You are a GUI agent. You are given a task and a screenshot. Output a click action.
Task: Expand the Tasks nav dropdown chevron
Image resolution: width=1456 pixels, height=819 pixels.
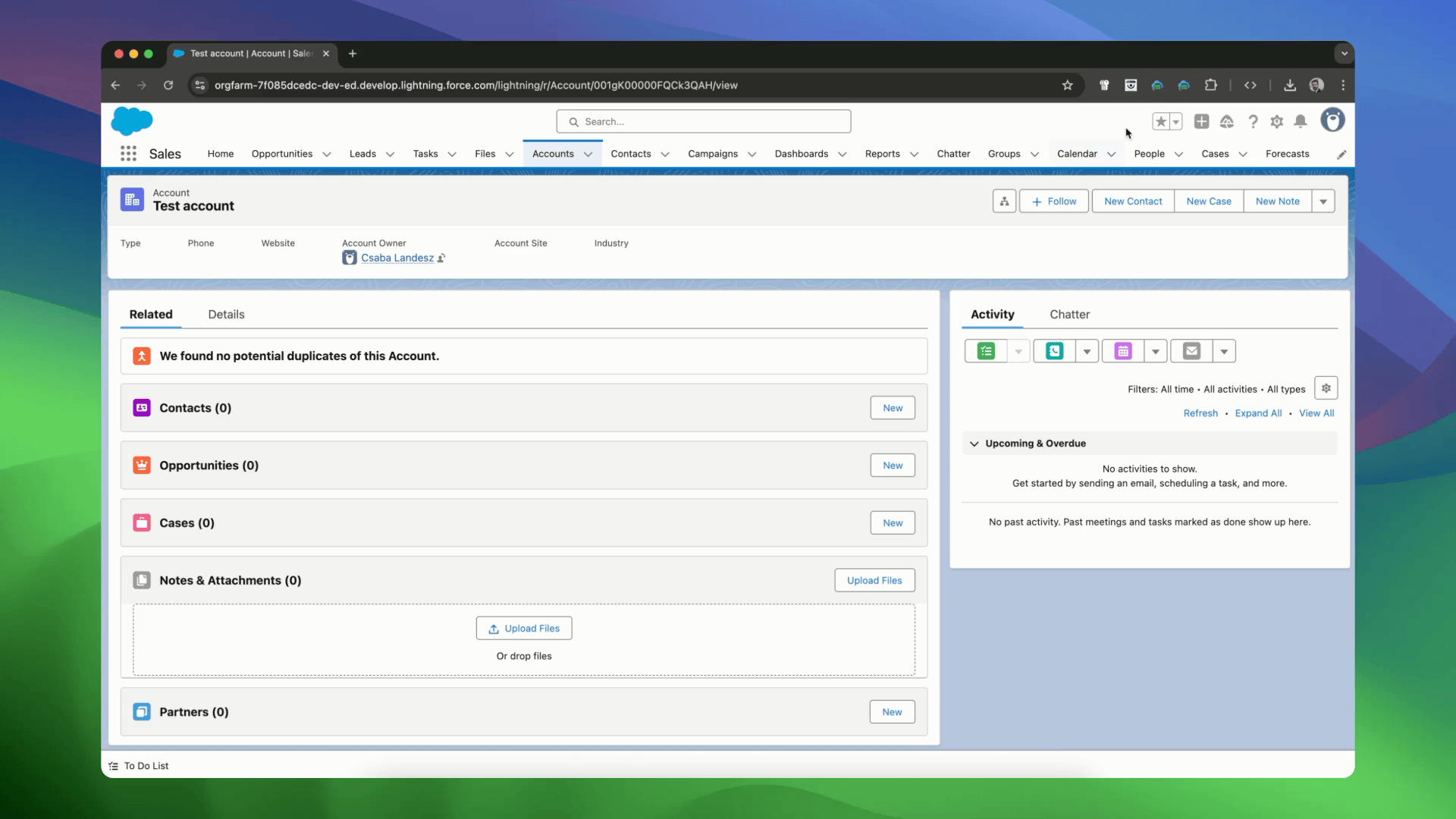tap(452, 154)
